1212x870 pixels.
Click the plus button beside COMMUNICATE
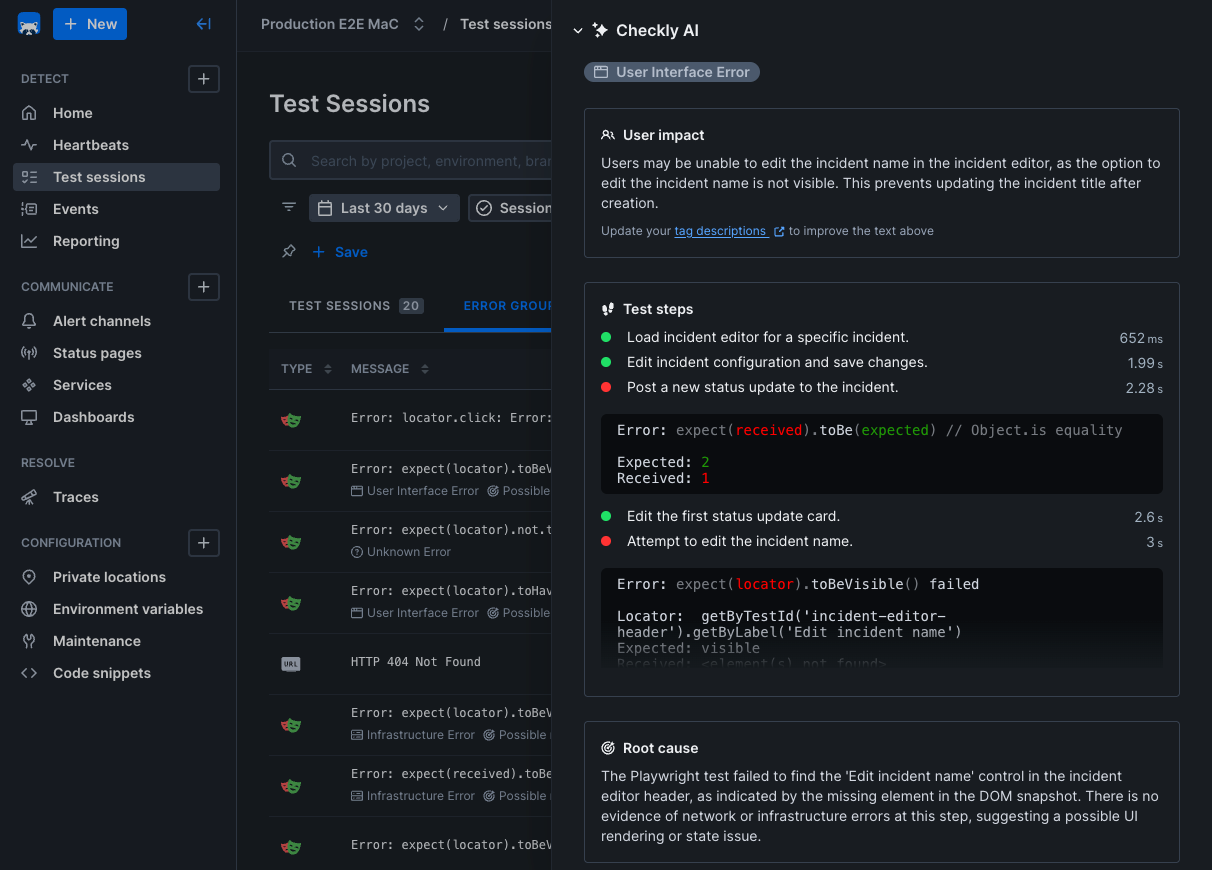point(204,287)
